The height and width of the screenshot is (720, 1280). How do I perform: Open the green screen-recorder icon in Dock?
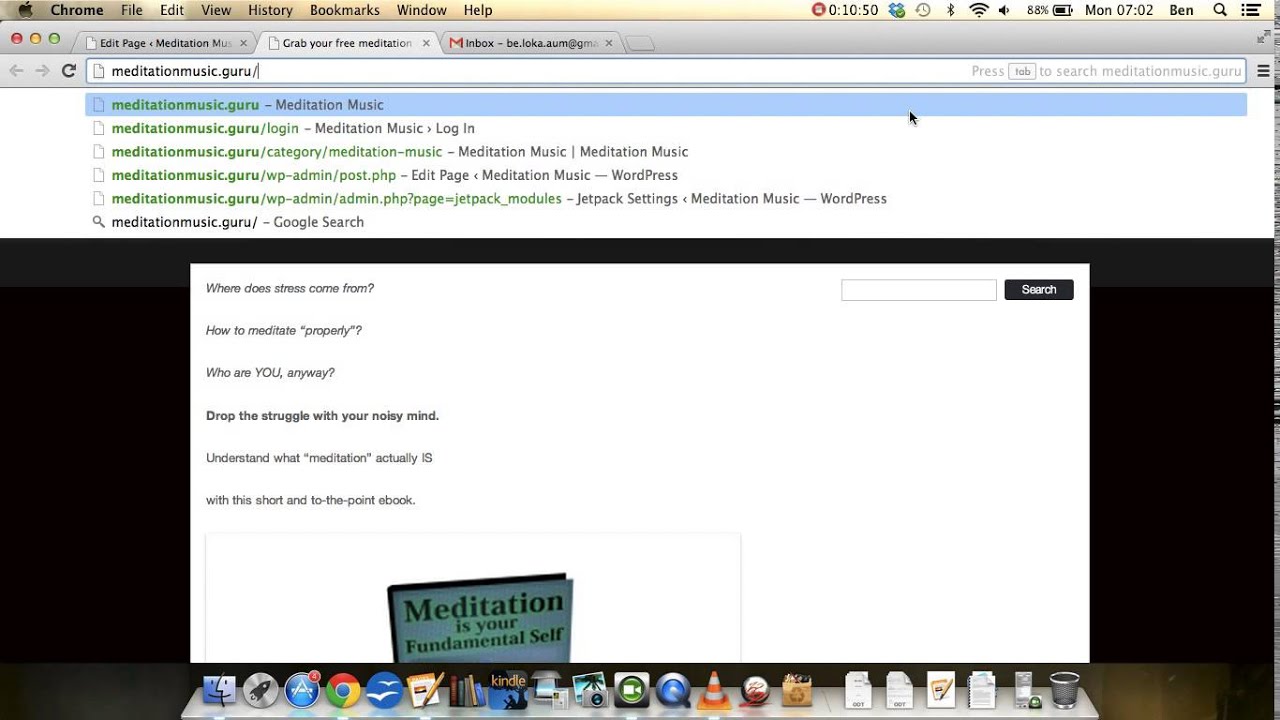point(631,690)
